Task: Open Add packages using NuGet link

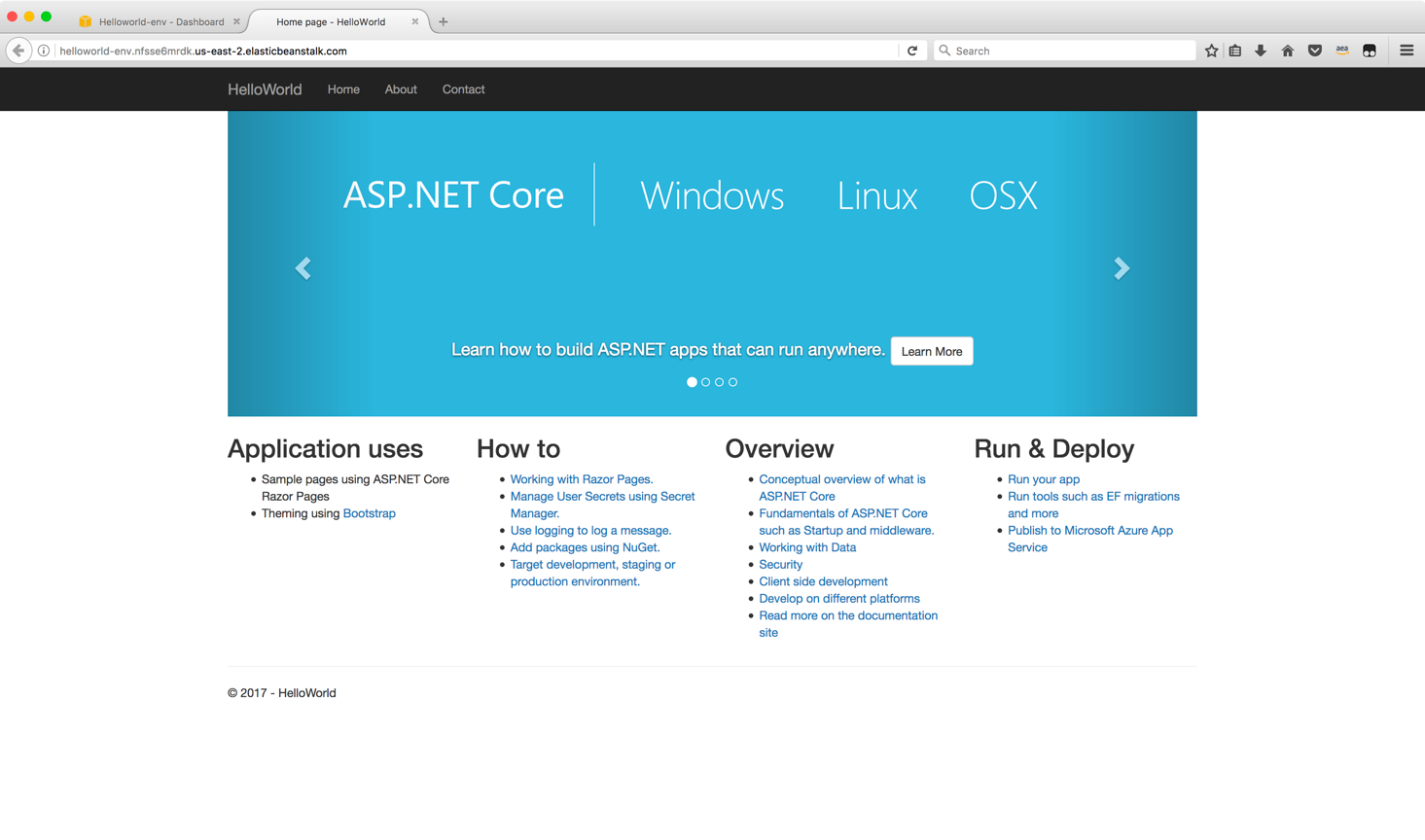Action: [585, 547]
